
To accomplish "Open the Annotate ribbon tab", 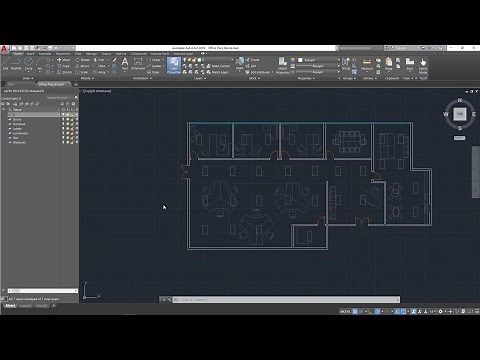I will click(x=45, y=54).
